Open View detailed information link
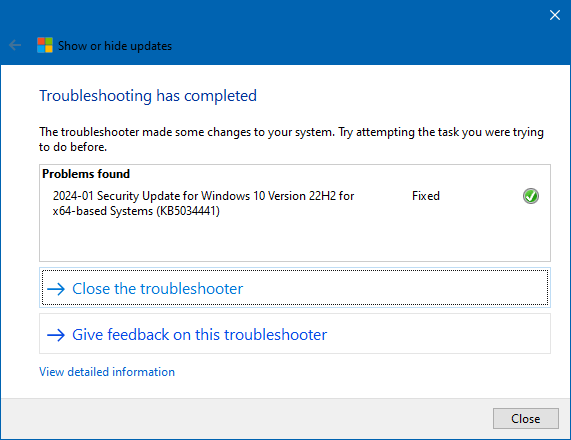Image resolution: width=571 pixels, height=440 pixels. tap(107, 372)
